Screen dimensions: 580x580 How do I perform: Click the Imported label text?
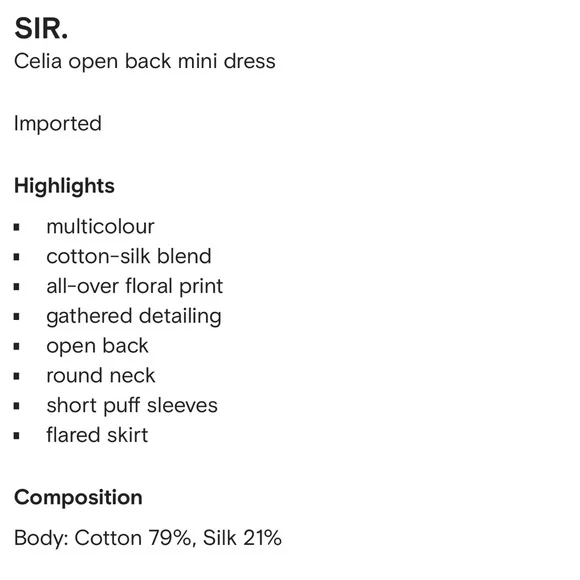(58, 124)
